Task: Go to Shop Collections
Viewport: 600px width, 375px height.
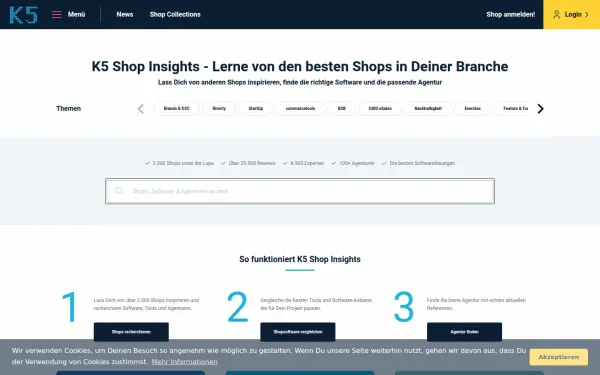Action: [x=175, y=15]
